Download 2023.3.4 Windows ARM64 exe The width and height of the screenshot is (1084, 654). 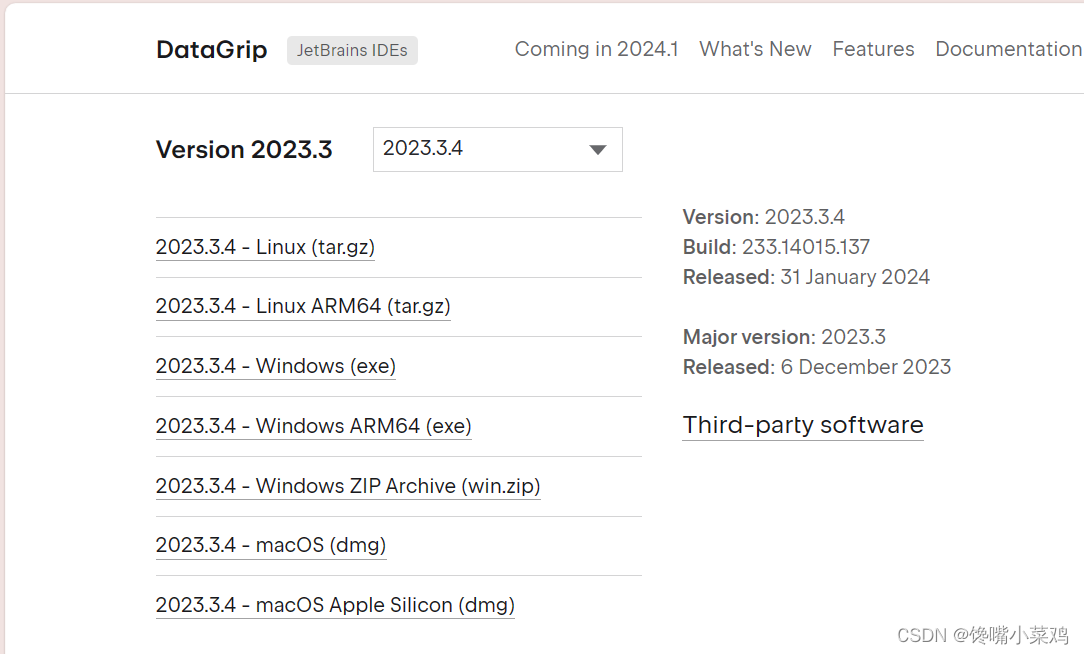[x=314, y=426]
